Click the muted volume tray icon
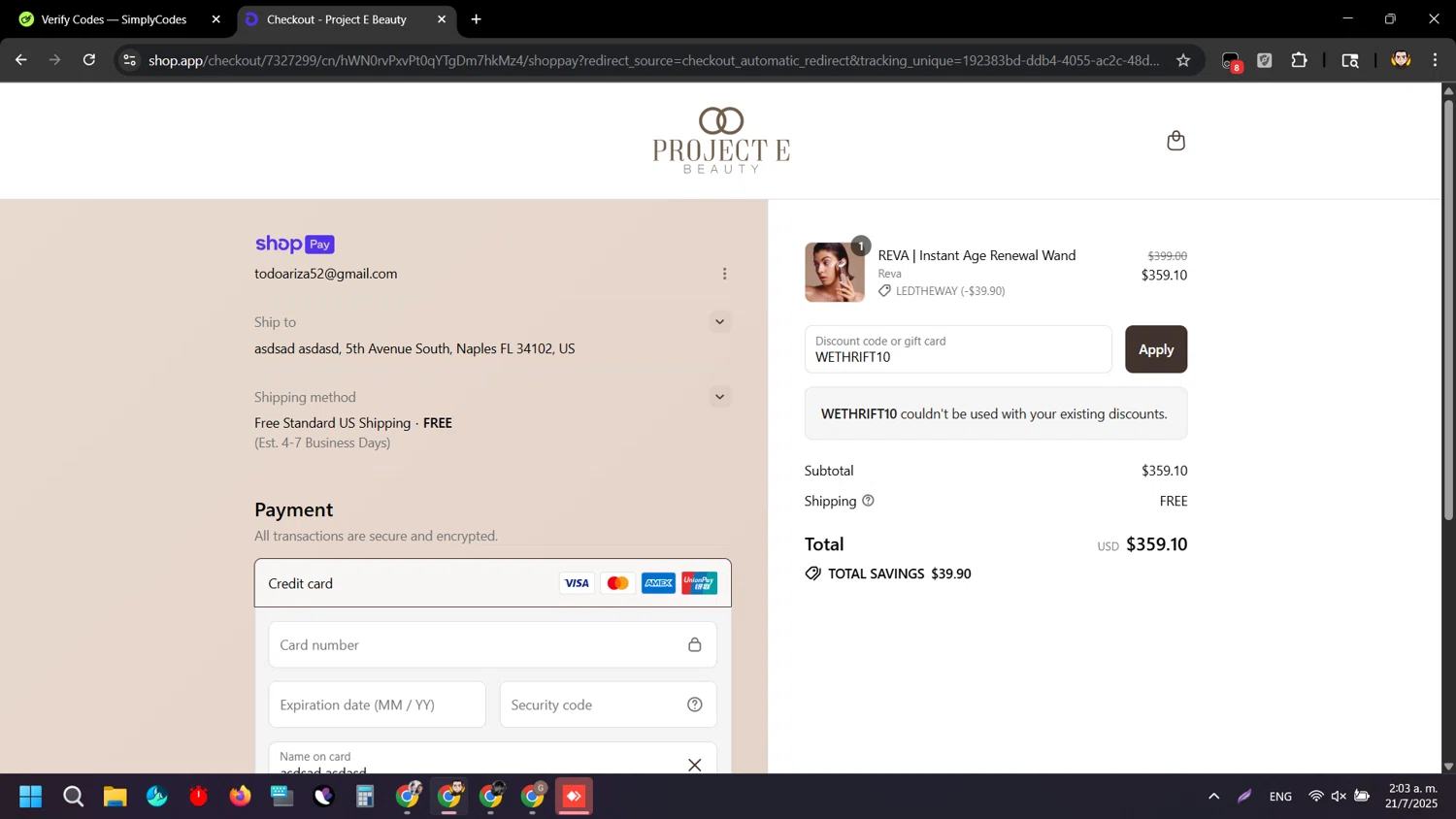Image resolution: width=1456 pixels, height=819 pixels. click(1339, 797)
